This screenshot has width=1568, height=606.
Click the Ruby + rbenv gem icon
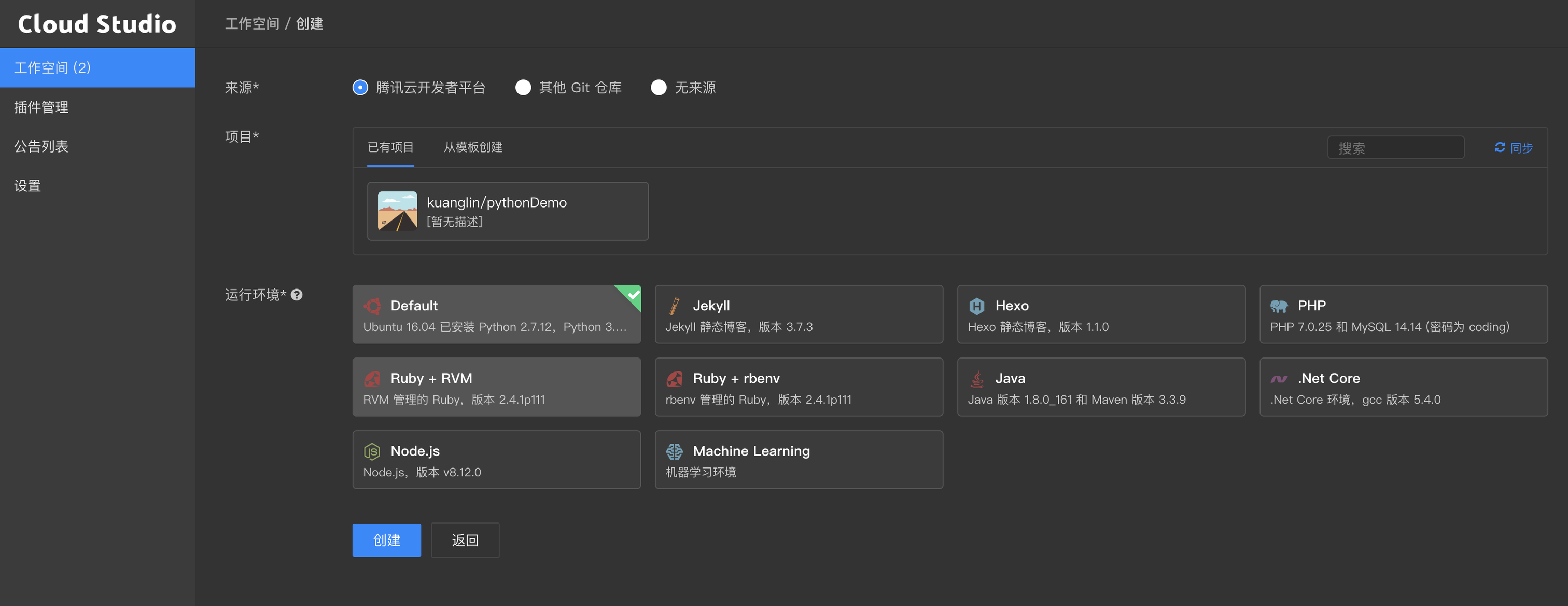click(x=674, y=379)
